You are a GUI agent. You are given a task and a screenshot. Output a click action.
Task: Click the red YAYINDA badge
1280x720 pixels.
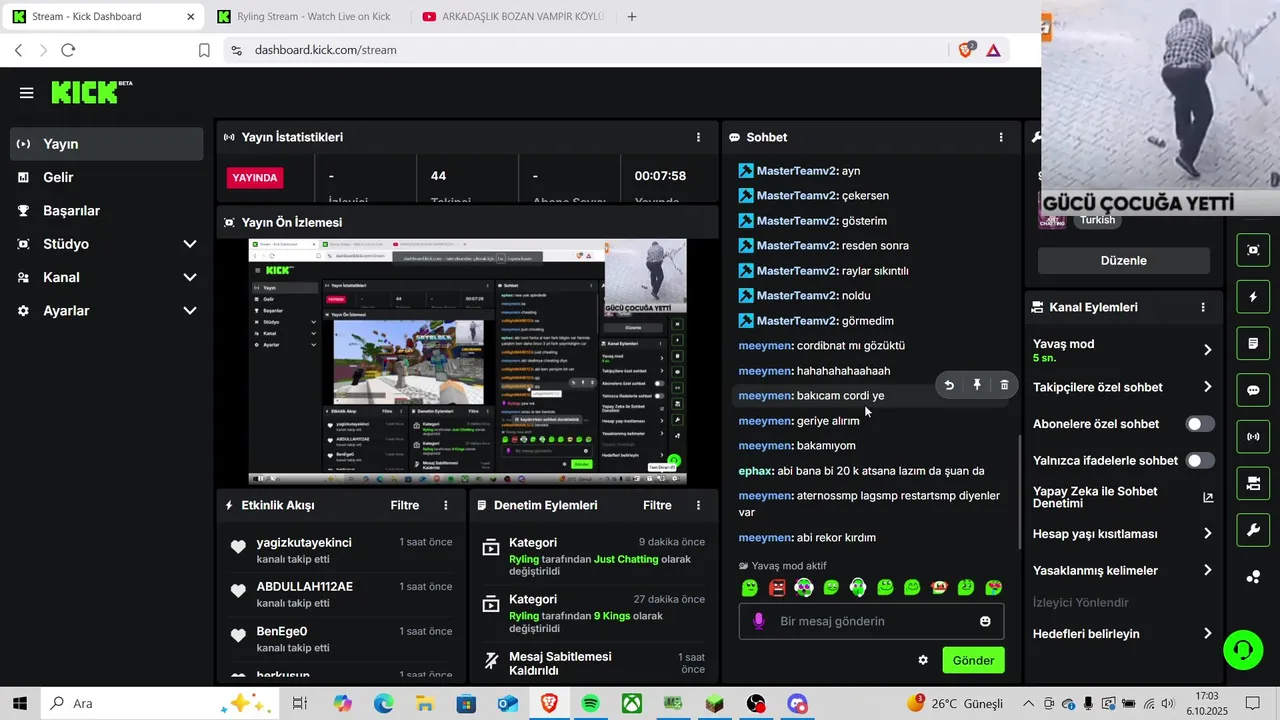[255, 177]
